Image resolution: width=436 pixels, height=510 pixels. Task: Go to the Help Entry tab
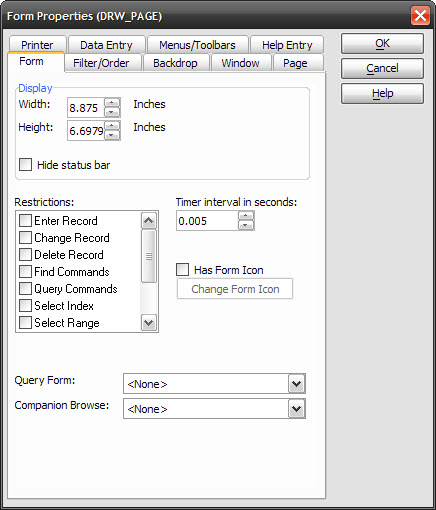pyautogui.click(x=287, y=44)
